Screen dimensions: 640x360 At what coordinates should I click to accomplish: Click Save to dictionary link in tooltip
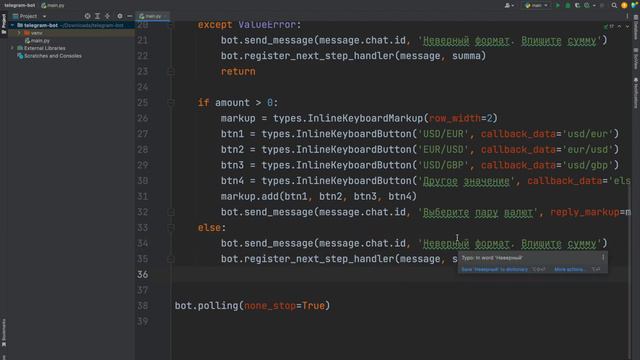click(x=494, y=269)
